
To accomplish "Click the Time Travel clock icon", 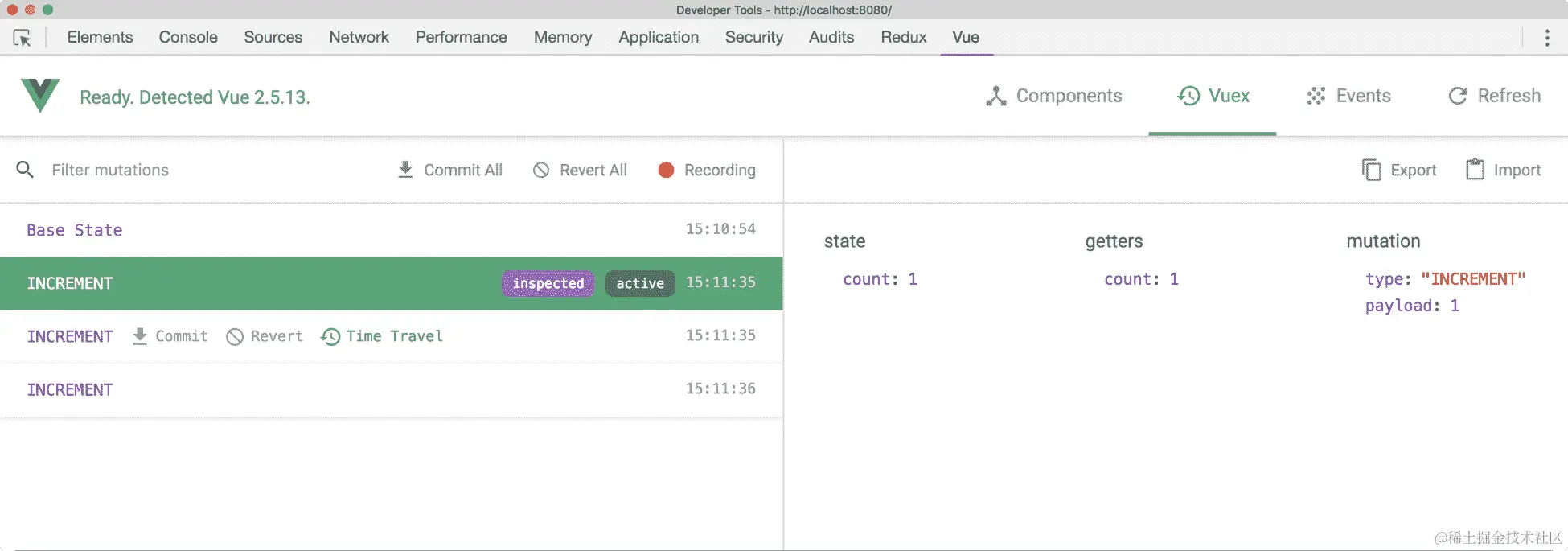I will pyautogui.click(x=330, y=336).
